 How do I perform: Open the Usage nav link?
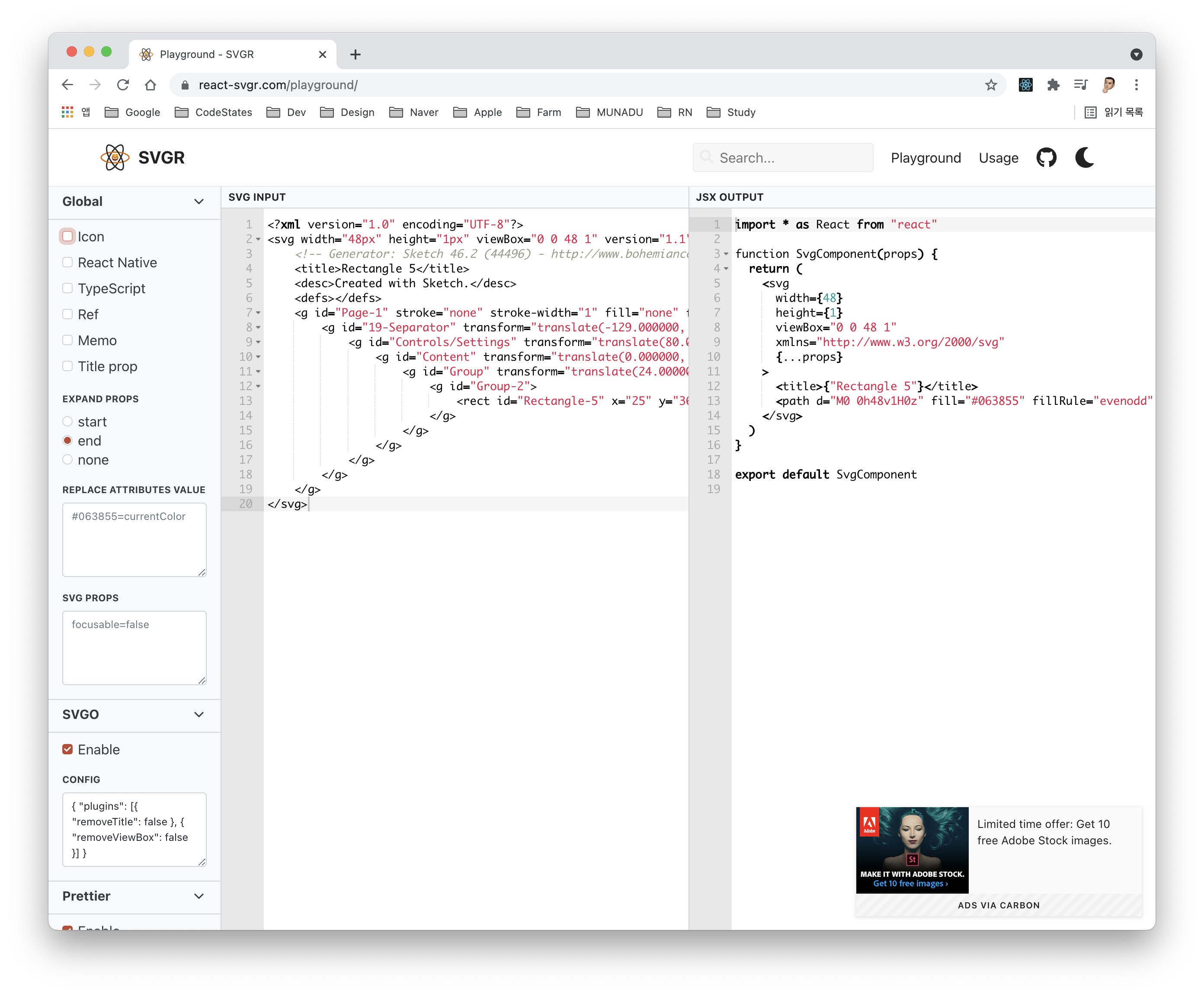click(999, 157)
